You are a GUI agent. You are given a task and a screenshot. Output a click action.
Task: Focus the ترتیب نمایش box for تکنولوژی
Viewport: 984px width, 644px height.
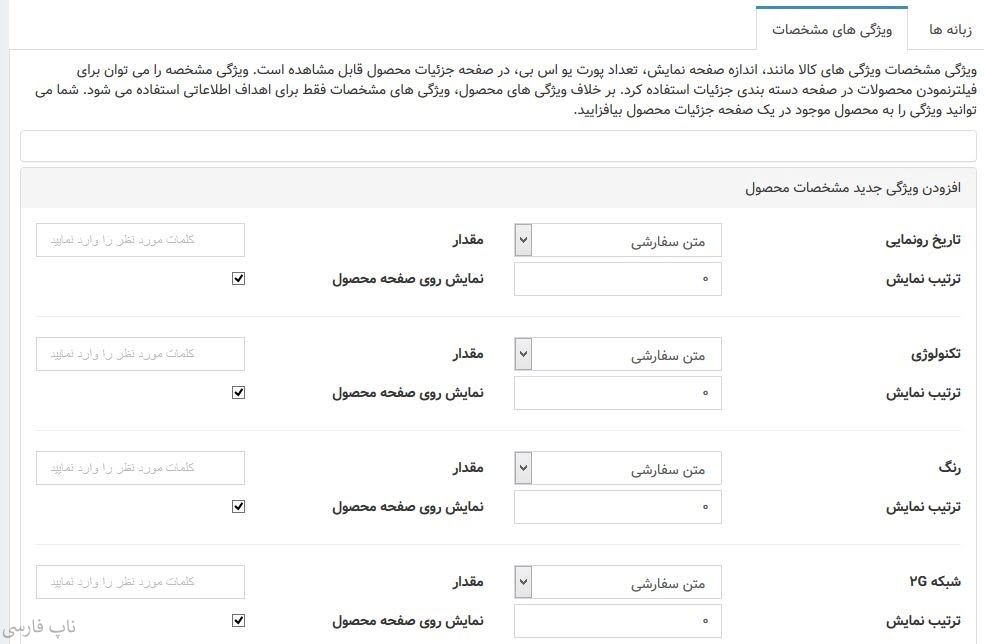click(x=618, y=393)
